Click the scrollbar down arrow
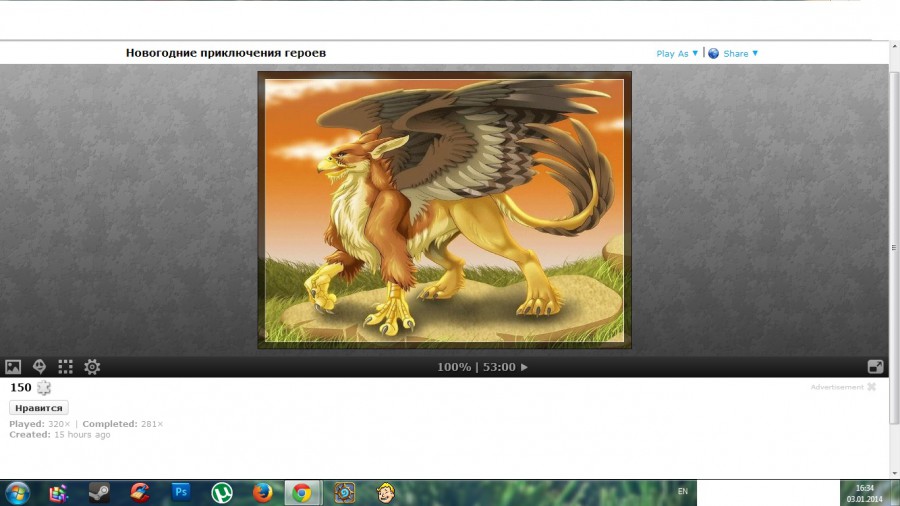The width and height of the screenshot is (900, 506). click(x=894, y=473)
